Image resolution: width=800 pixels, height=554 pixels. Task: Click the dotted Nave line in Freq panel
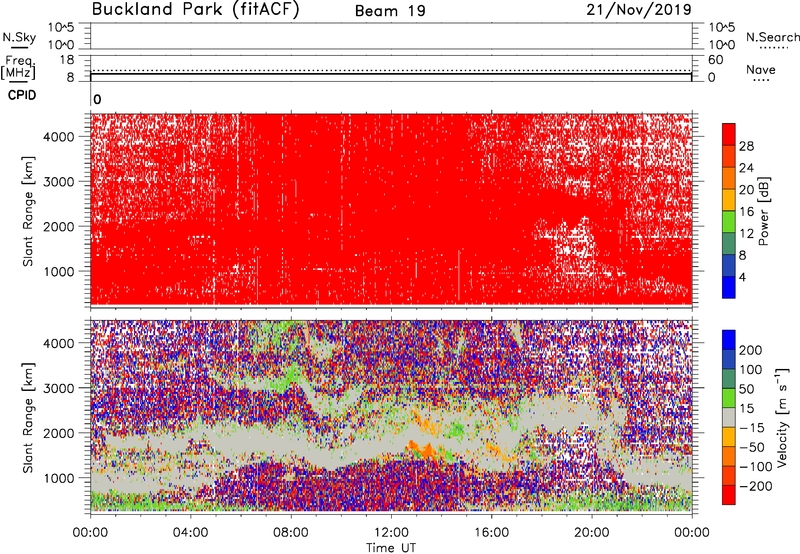tap(391, 70)
